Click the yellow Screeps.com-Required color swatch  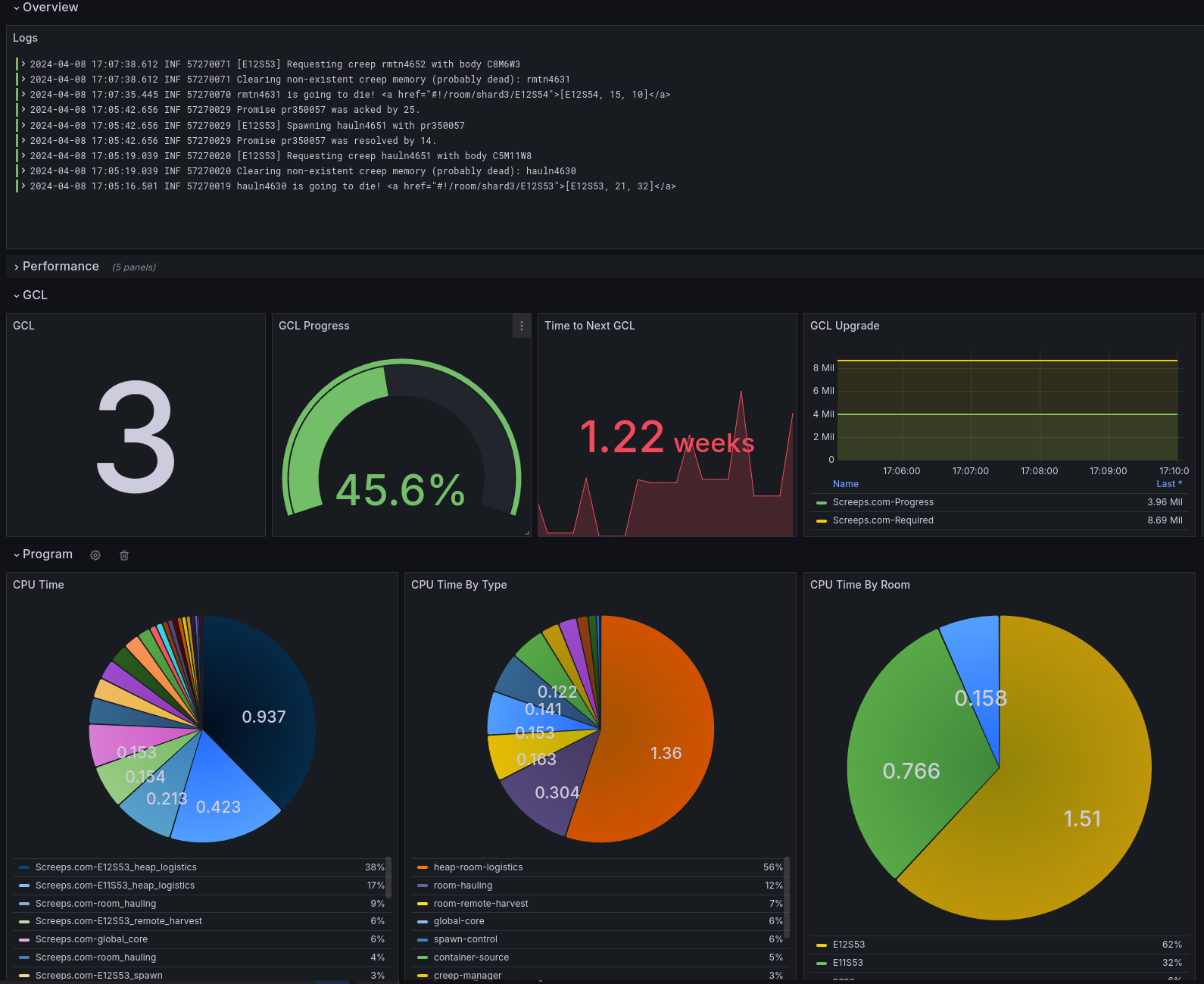(822, 521)
